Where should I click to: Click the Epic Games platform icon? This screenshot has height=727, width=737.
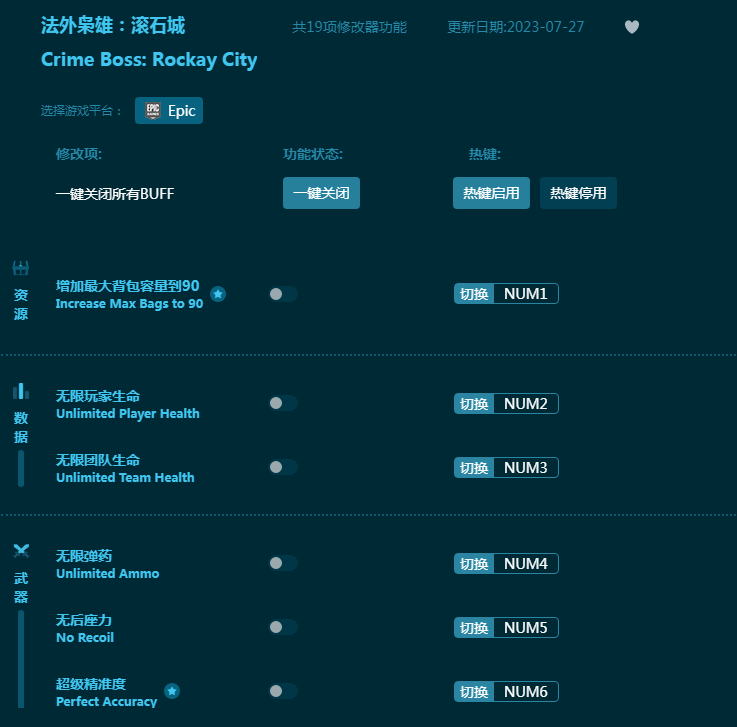click(x=153, y=111)
